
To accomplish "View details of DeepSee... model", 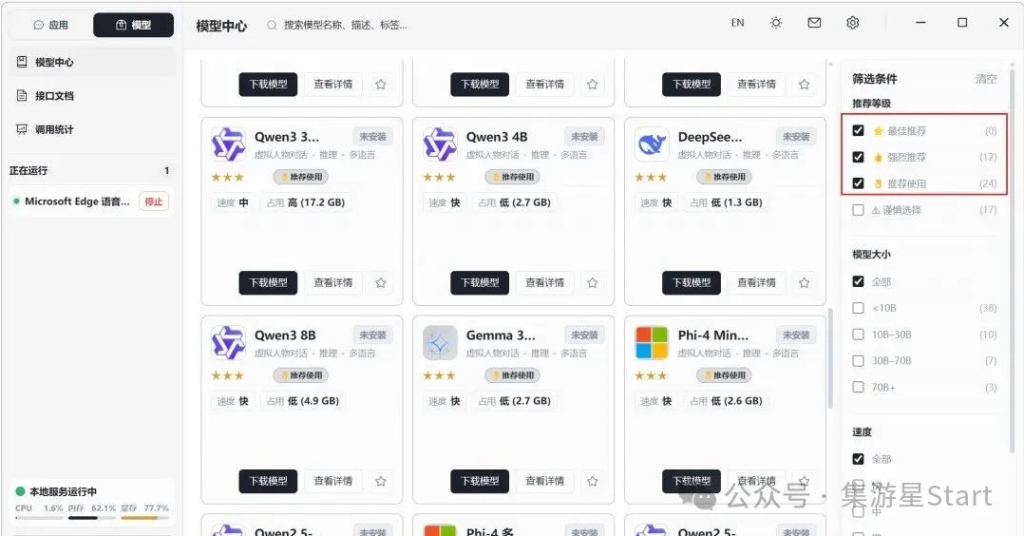I will tap(756, 283).
